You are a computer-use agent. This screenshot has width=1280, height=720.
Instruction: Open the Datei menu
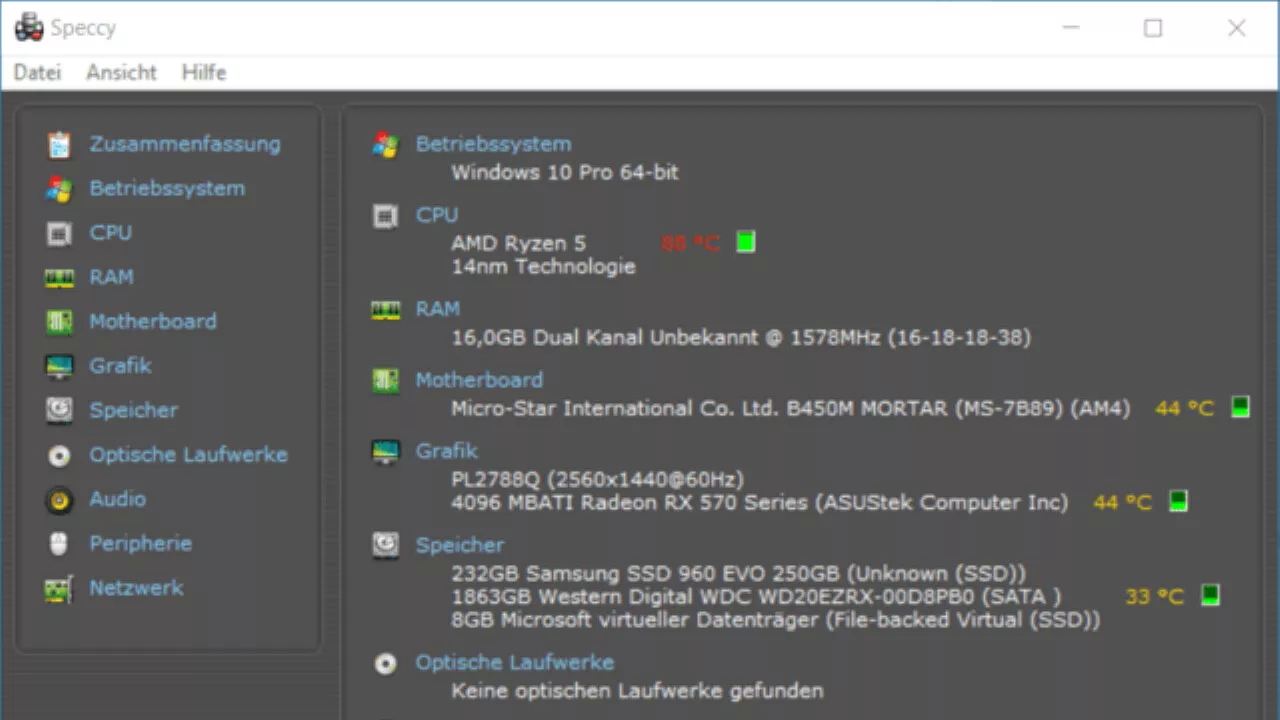pyautogui.click(x=37, y=72)
